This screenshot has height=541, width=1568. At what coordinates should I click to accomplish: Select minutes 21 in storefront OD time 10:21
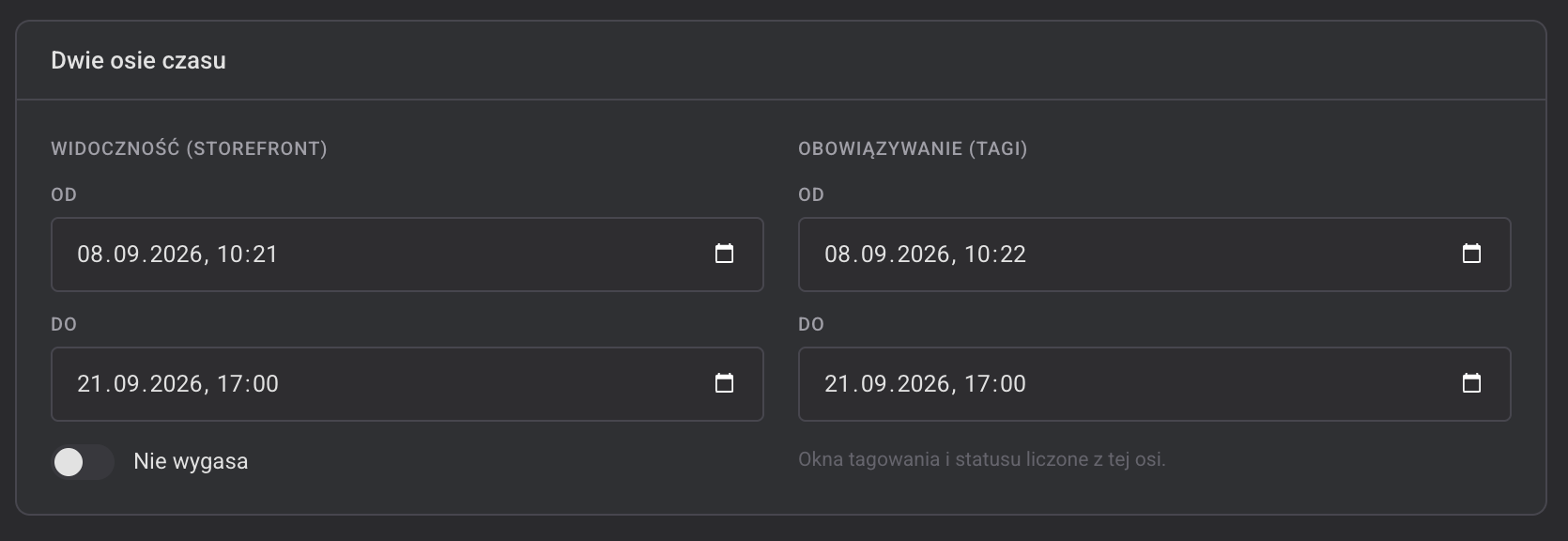click(x=266, y=254)
